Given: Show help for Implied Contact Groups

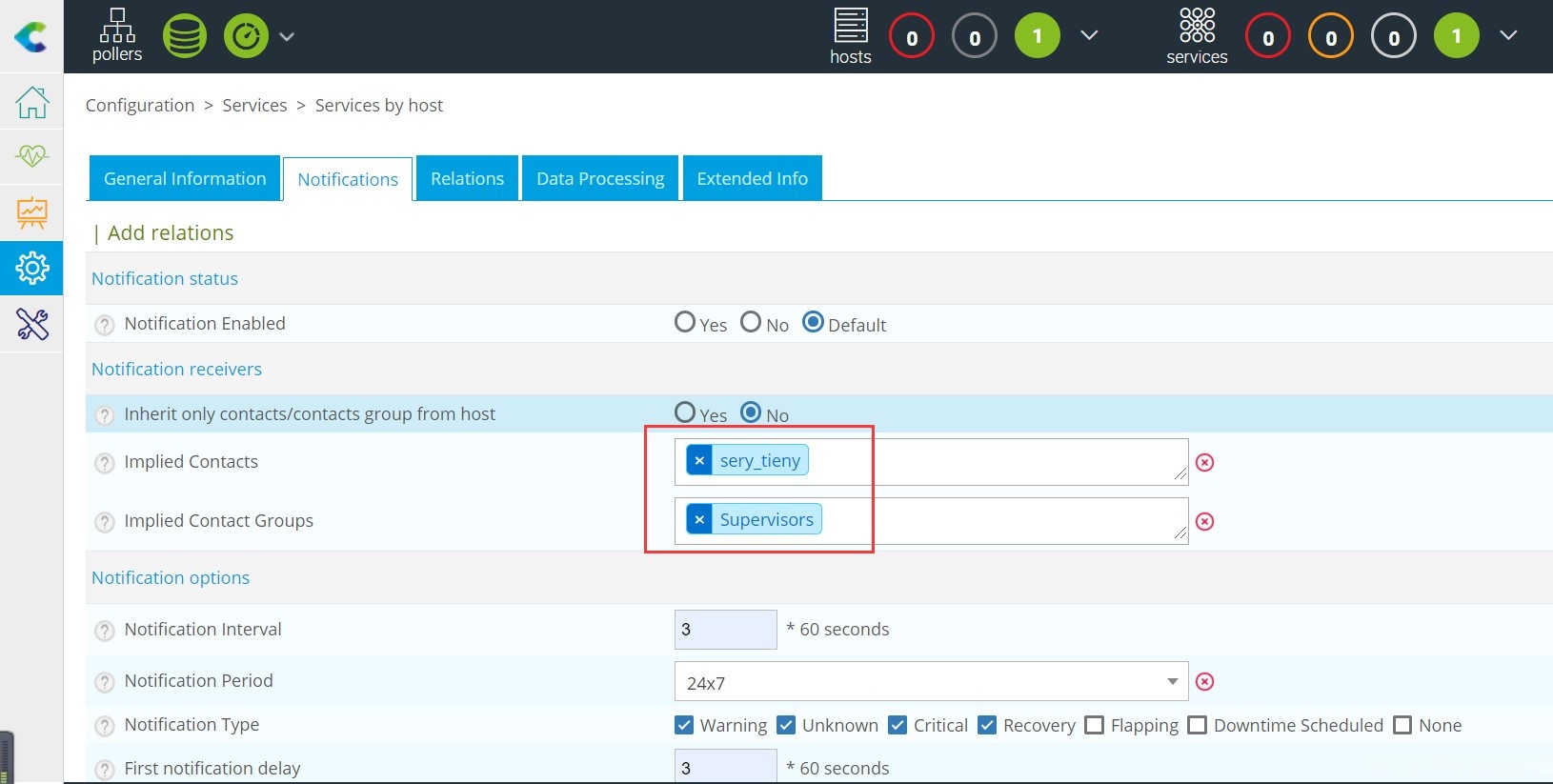Looking at the screenshot, I should click(105, 522).
